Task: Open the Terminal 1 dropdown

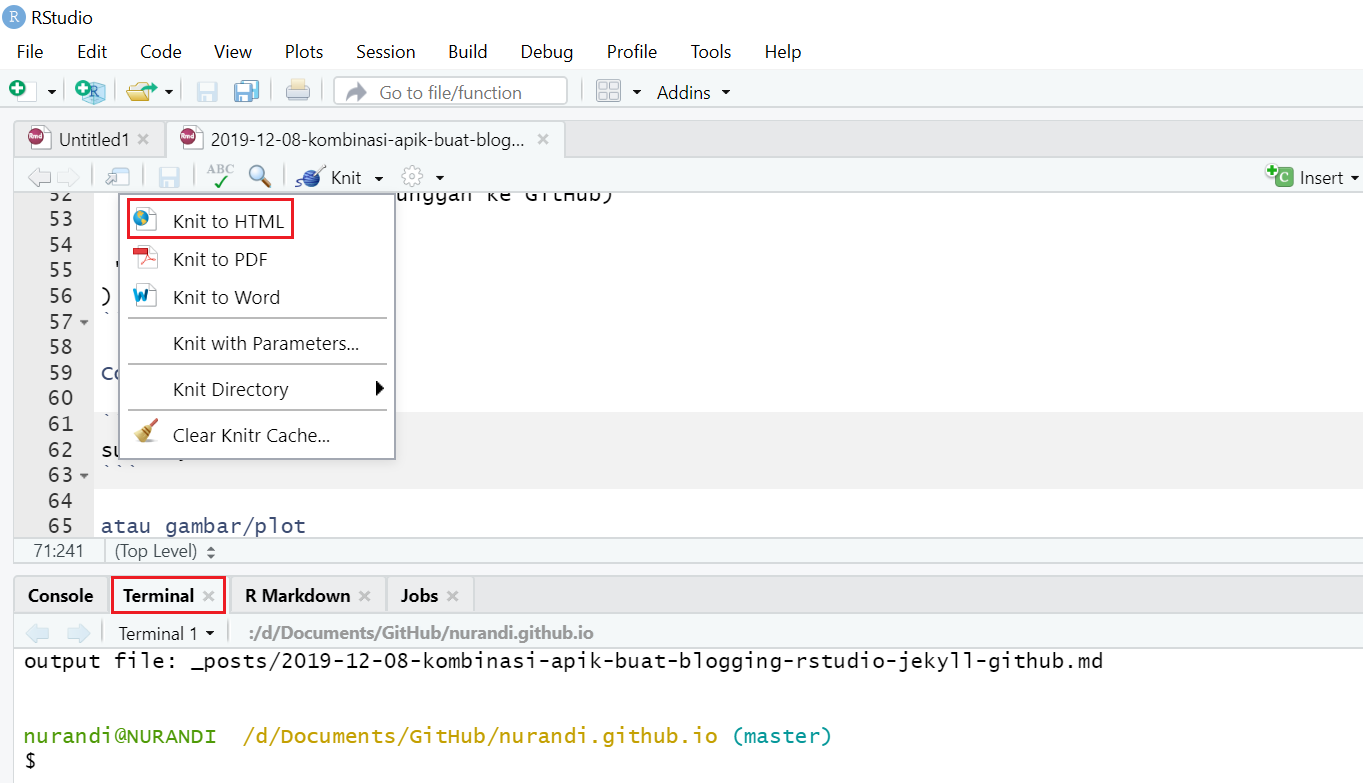Action: (x=166, y=633)
